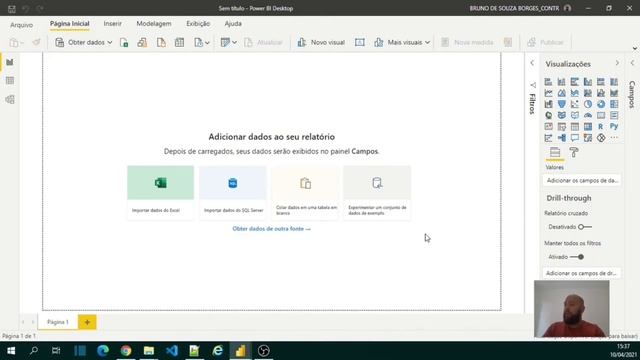
Task: Choose the treemap visualization
Action: [x=614, y=104]
